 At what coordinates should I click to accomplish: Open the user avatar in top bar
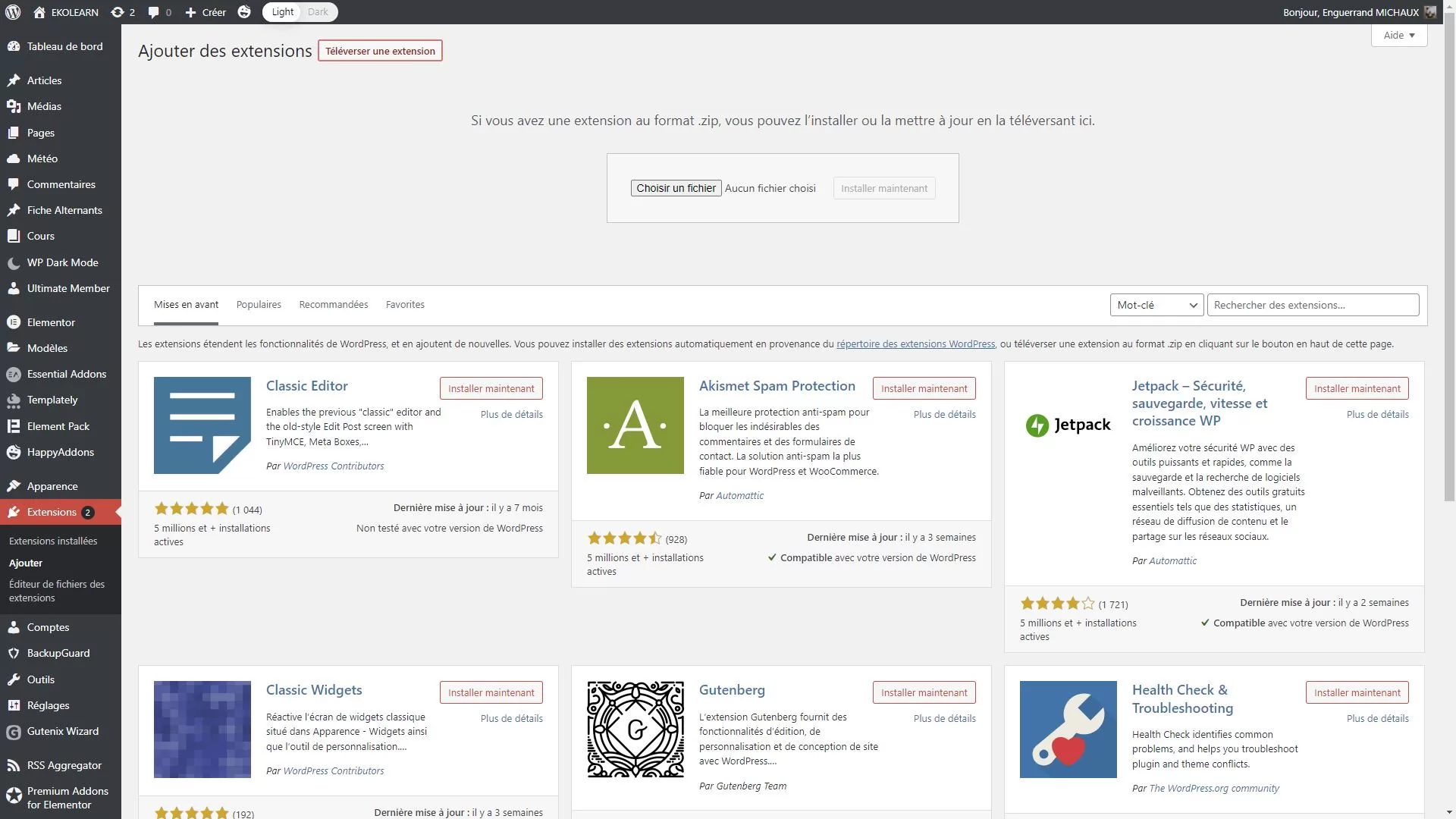pos(1430,12)
